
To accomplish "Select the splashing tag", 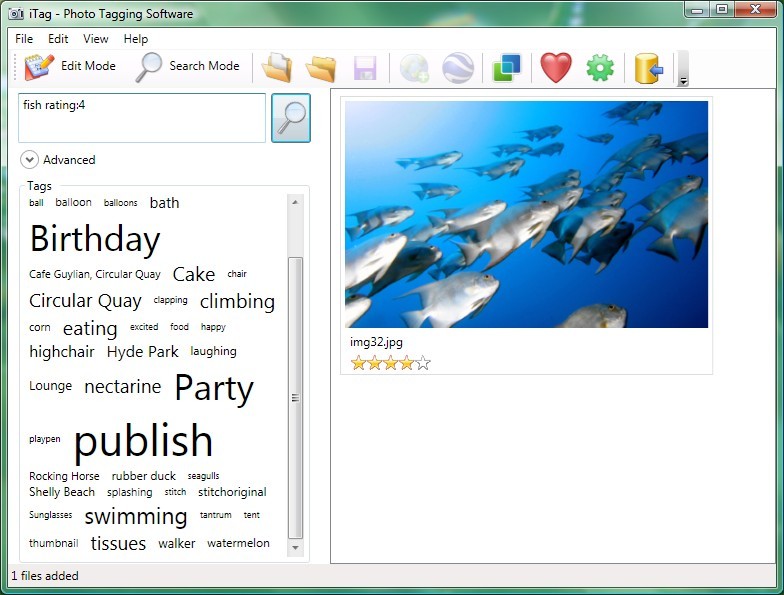I will (130, 492).
